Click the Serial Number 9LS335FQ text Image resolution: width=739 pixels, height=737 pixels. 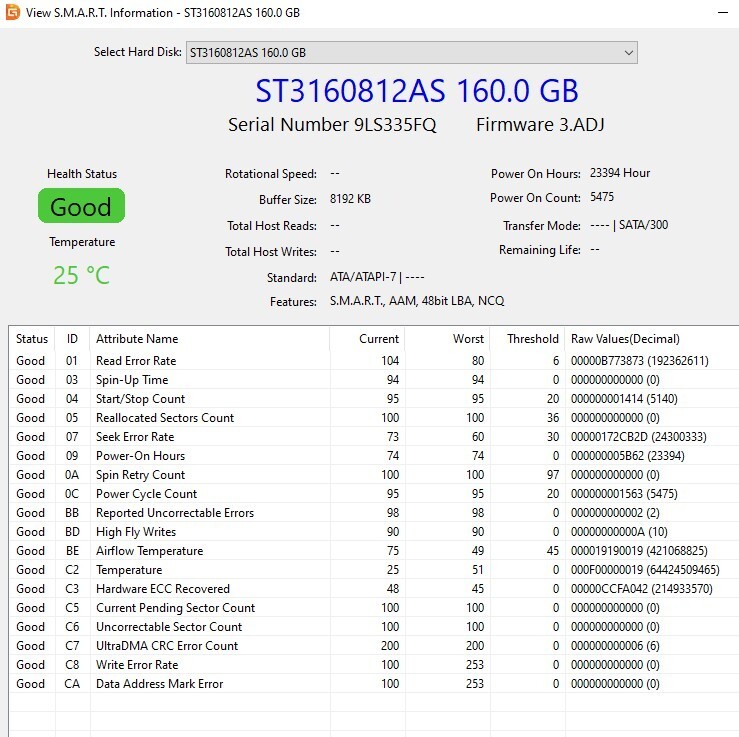pyautogui.click(x=332, y=124)
